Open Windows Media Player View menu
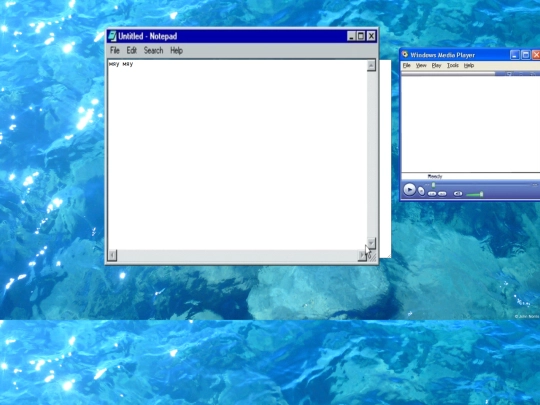 421,65
